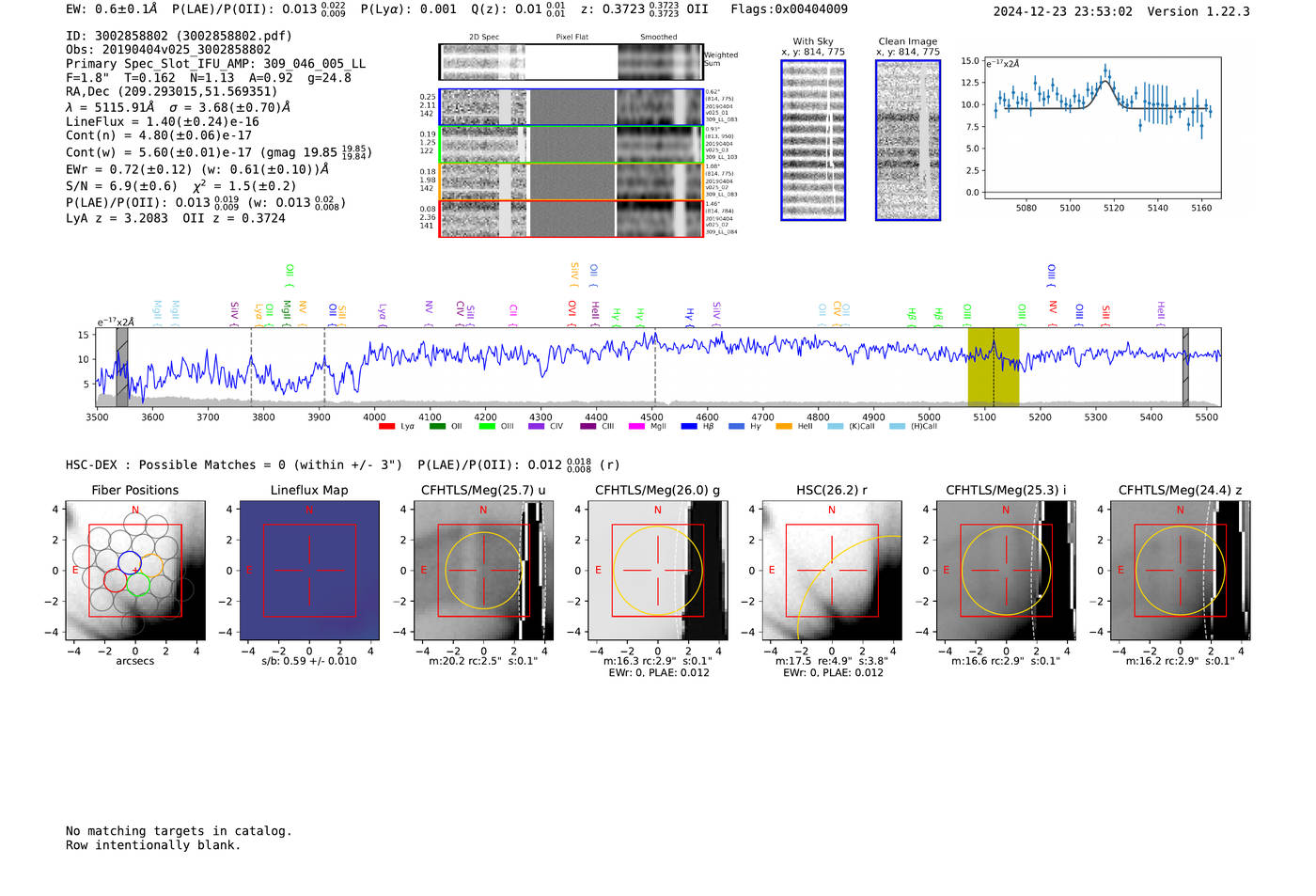The height and width of the screenshot is (896, 1316).
Task: Open the CFHTLS/Meg(25.3) i image
Action: coord(1006,571)
